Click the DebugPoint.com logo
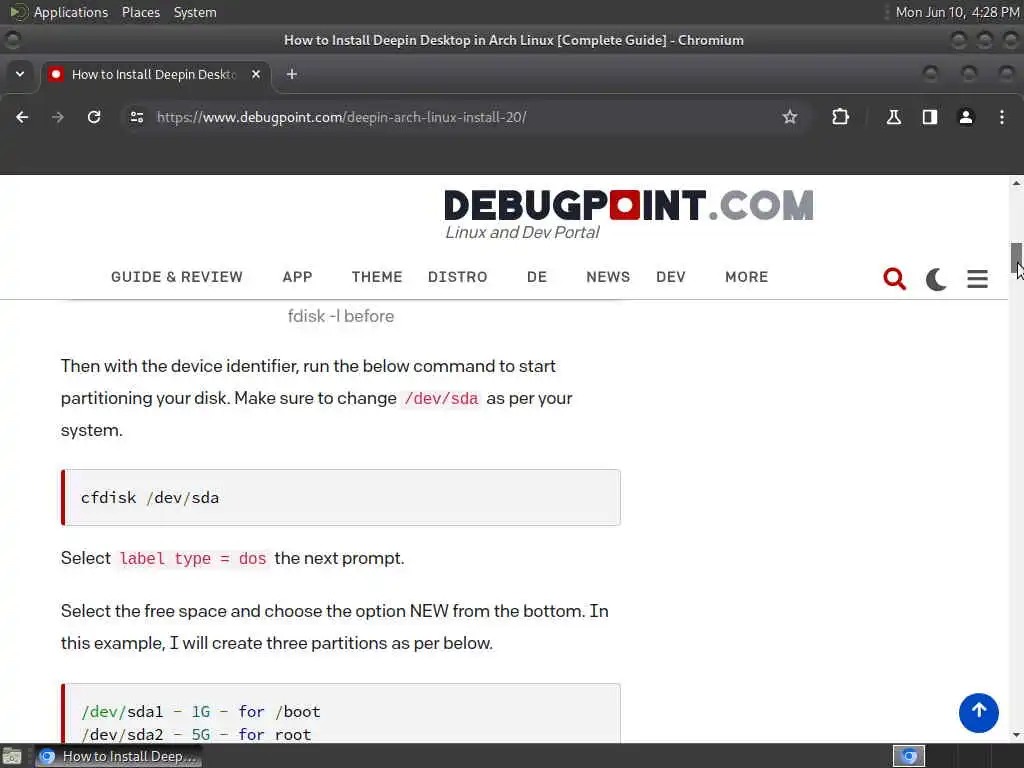1024x768 pixels. click(x=628, y=205)
